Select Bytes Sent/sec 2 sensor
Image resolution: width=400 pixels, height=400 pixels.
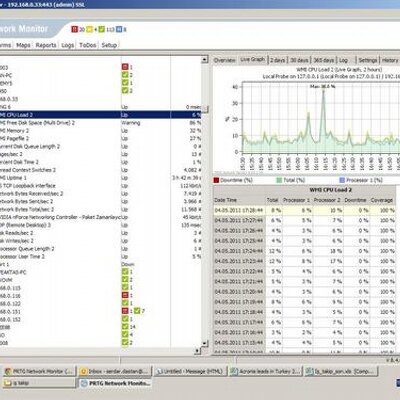click(x=101, y=201)
